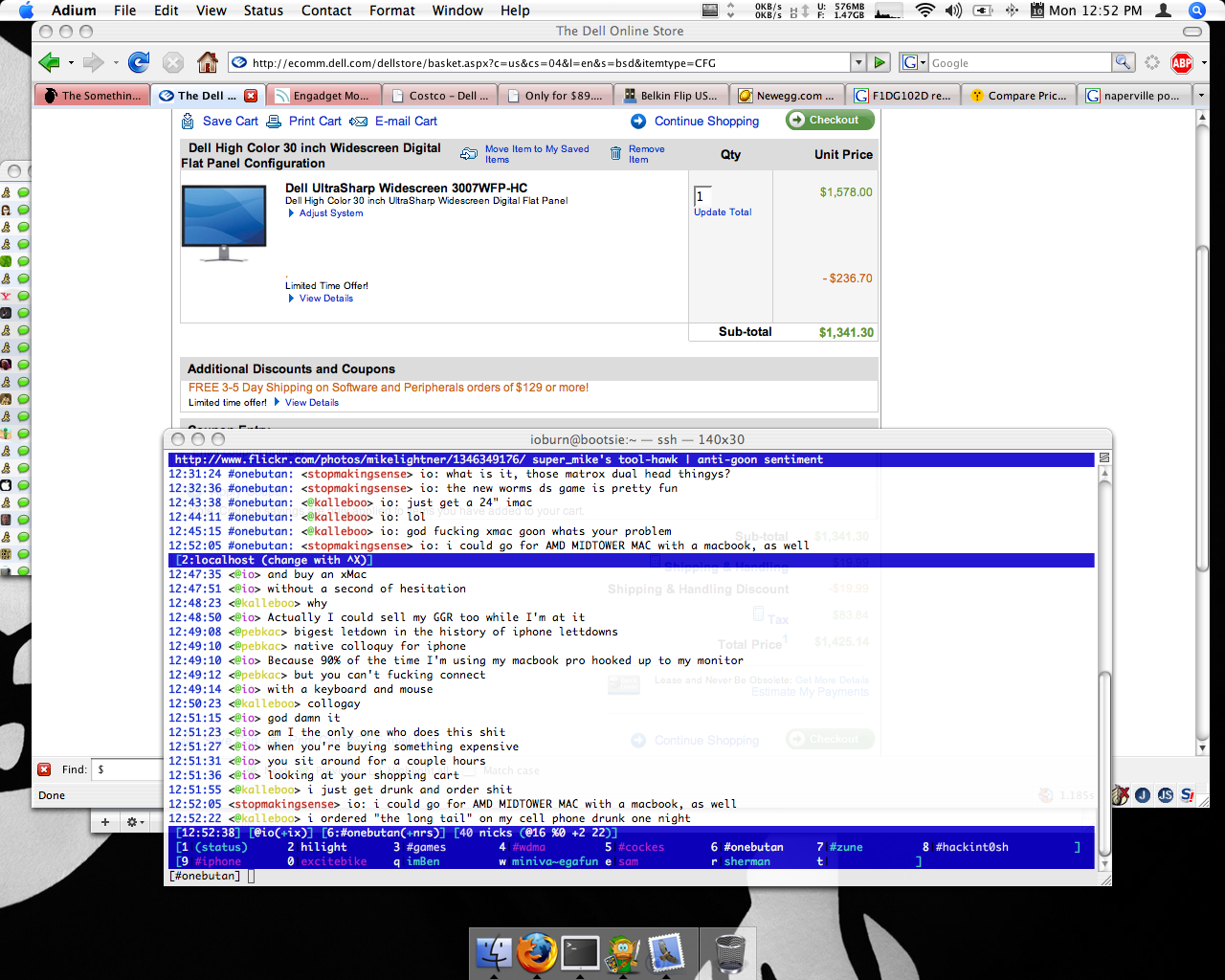Screen dimensions: 1225x980
Task: Close the active The Dell tab
Action: coord(251,96)
